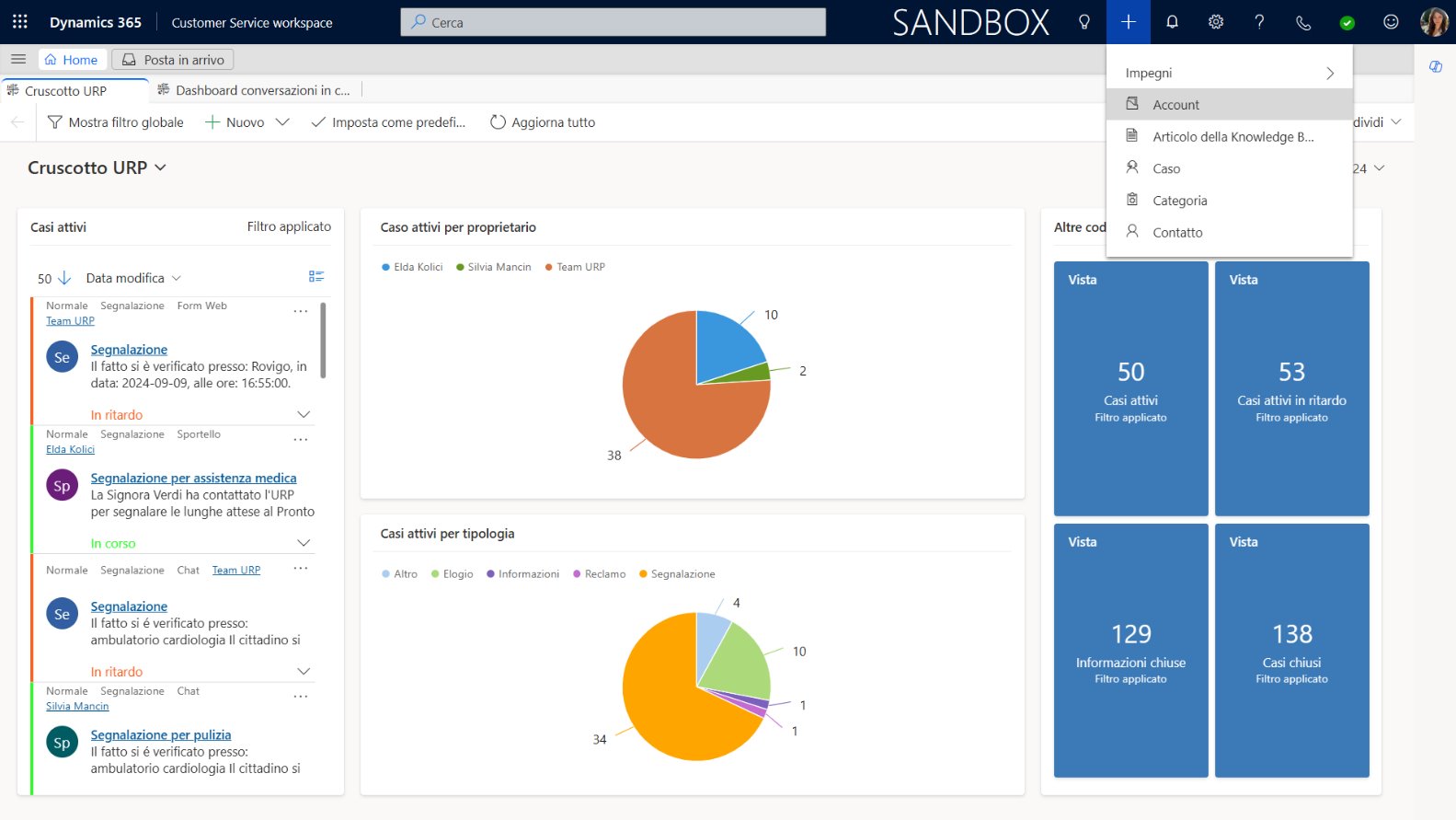Viewport: 1456px width, 820px height.
Task: Click the green presence status icon
Action: point(1347,23)
